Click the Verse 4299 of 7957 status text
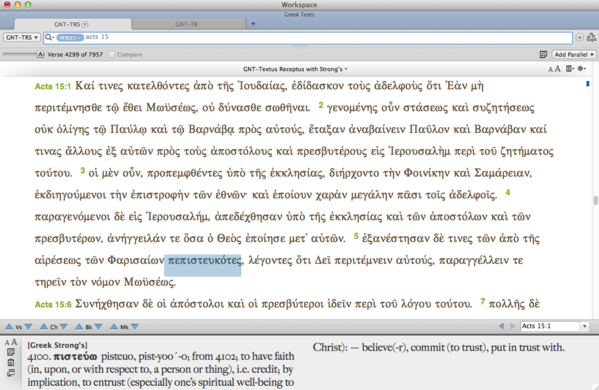Viewport: 599px width, 390px height. coord(75,55)
